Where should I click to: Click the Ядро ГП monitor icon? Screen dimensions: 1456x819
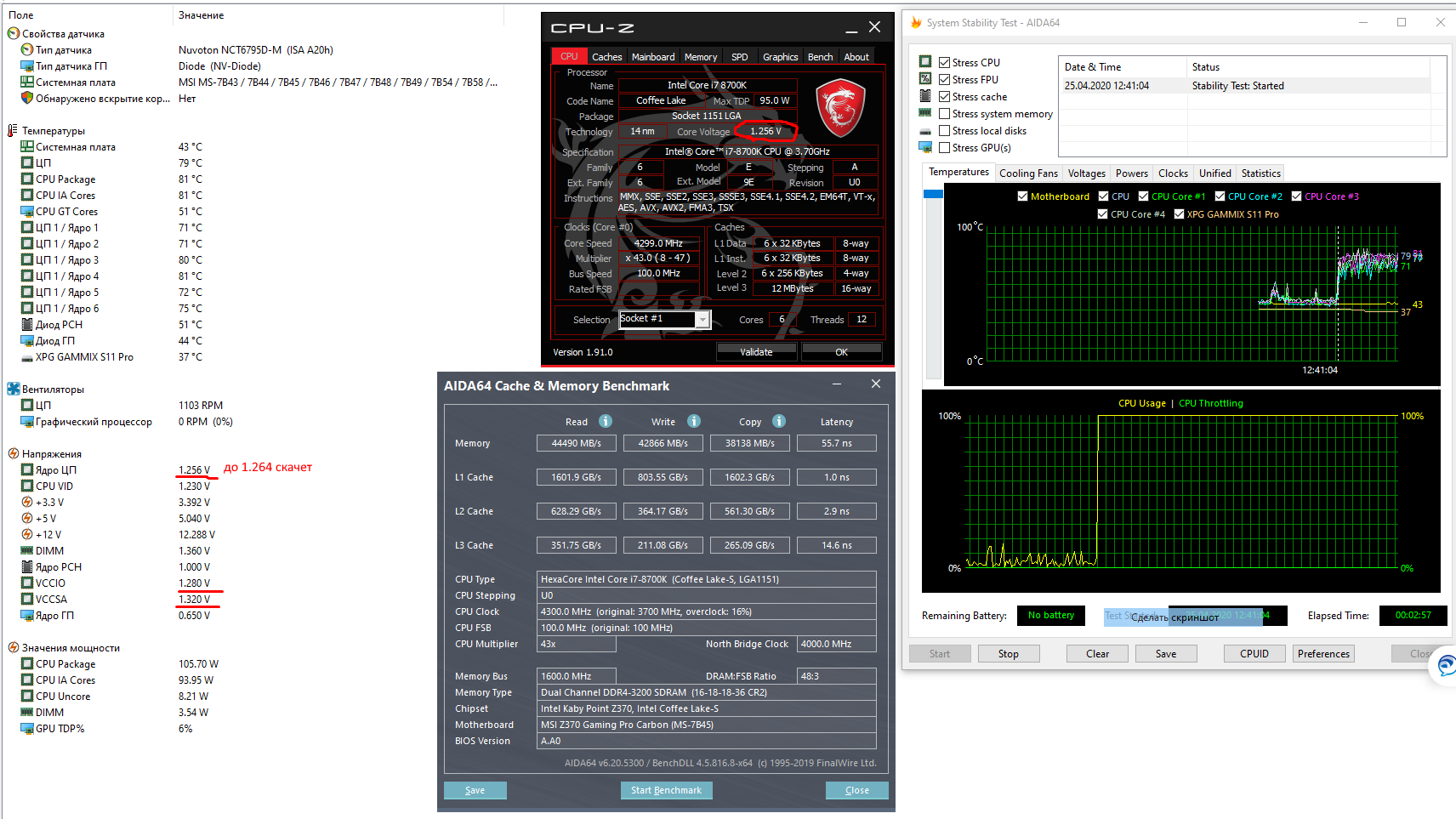[27, 616]
